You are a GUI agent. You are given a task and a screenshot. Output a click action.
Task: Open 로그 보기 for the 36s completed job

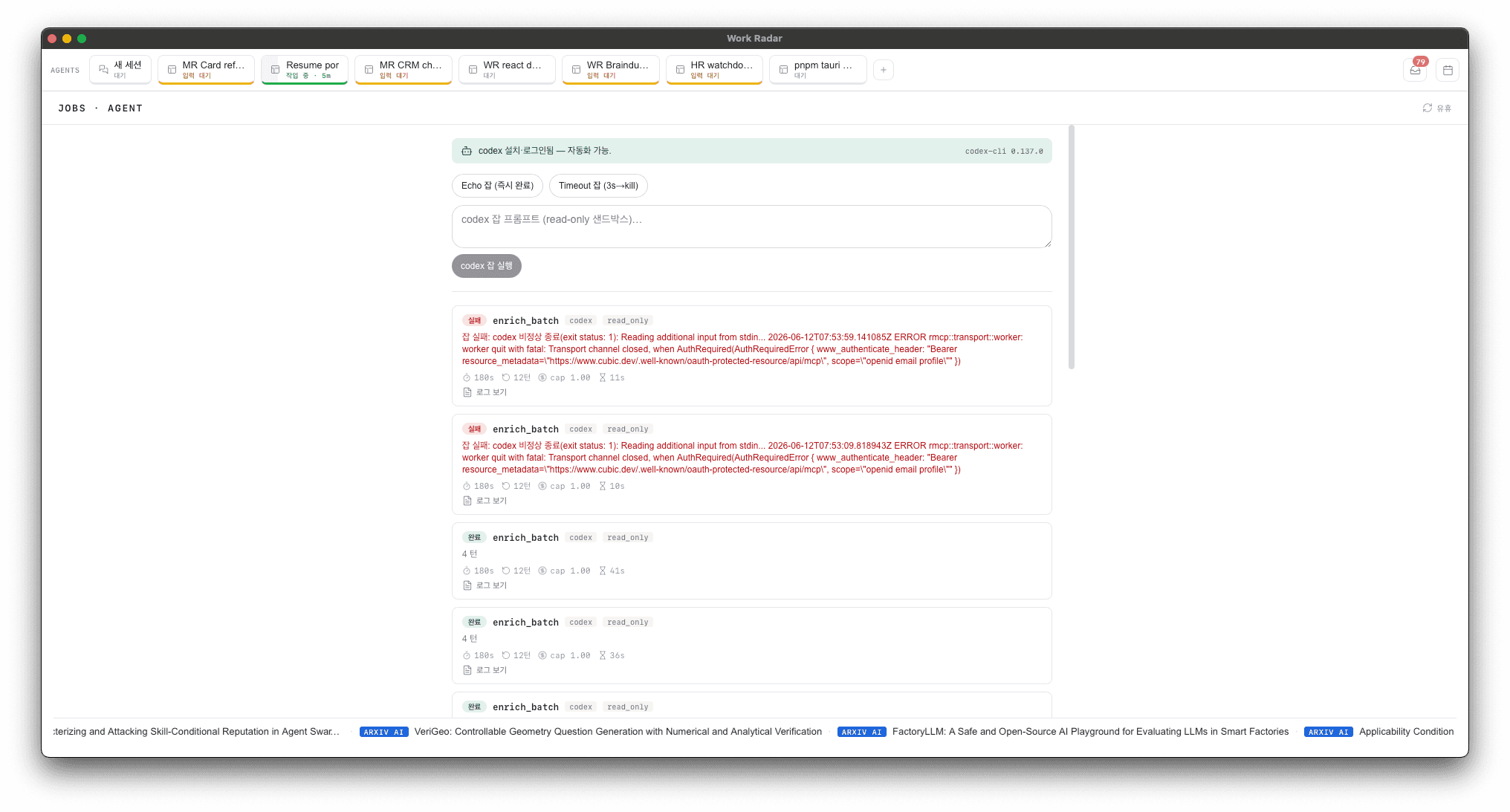click(x=485, y=670)
